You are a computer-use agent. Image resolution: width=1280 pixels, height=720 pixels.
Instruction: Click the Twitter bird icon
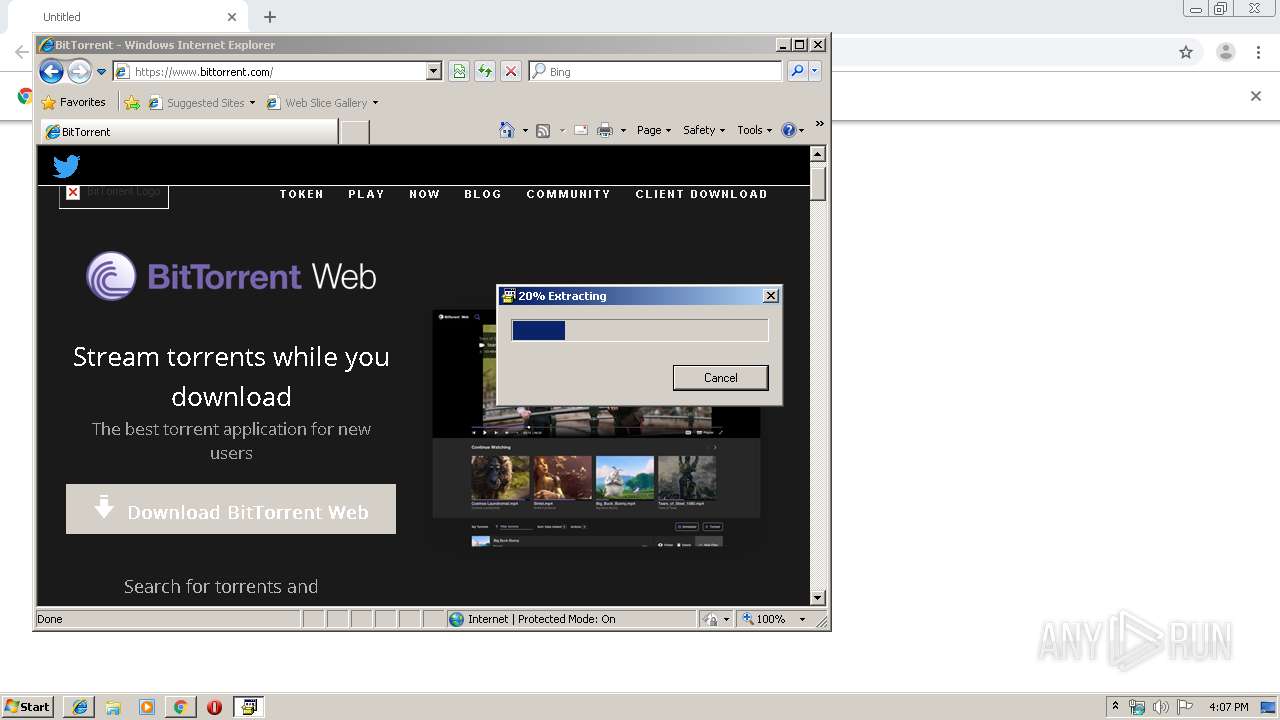[66, 166]
